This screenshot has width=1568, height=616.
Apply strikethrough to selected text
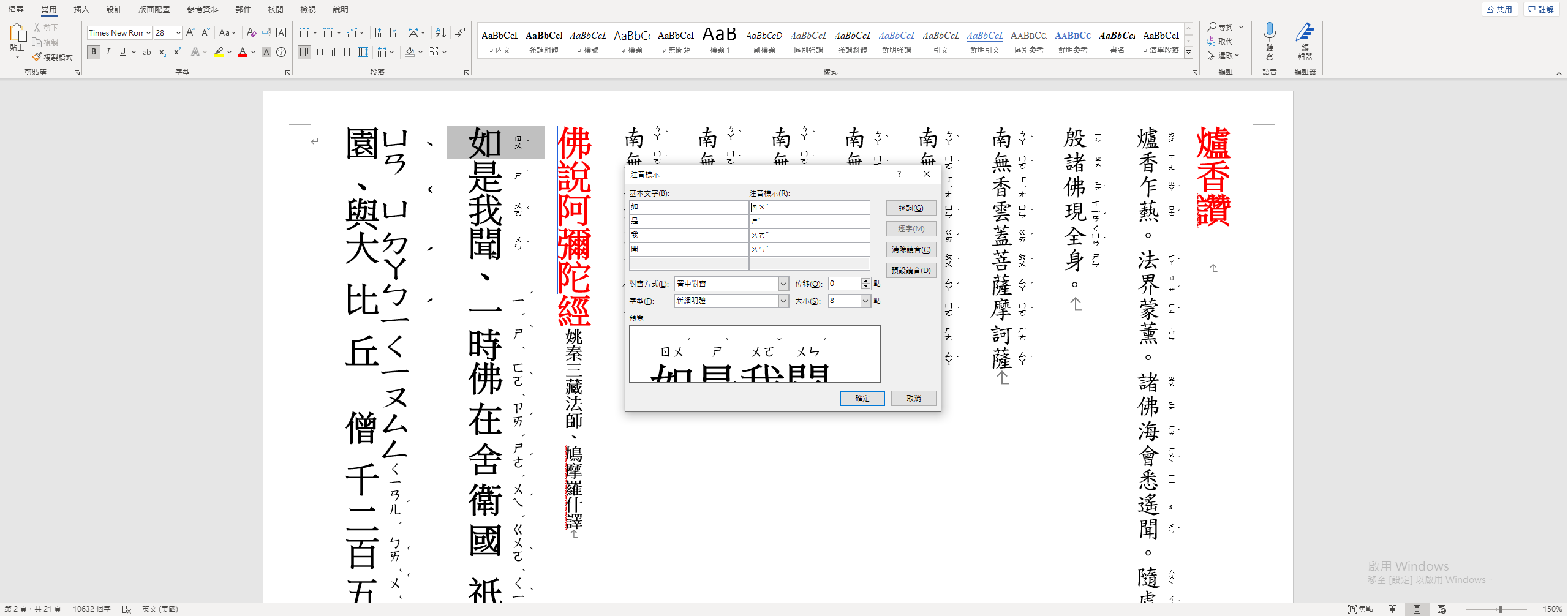click(147, 52)
